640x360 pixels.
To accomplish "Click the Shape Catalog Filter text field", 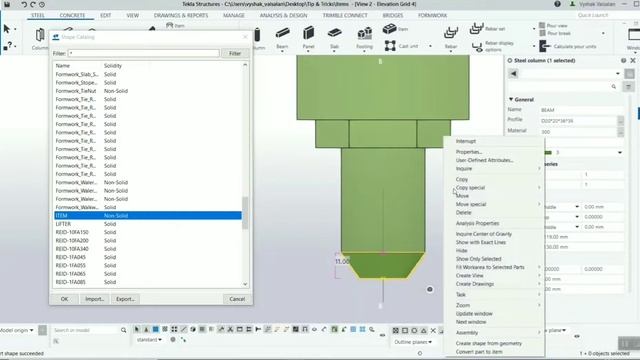I will pos(144,53).
